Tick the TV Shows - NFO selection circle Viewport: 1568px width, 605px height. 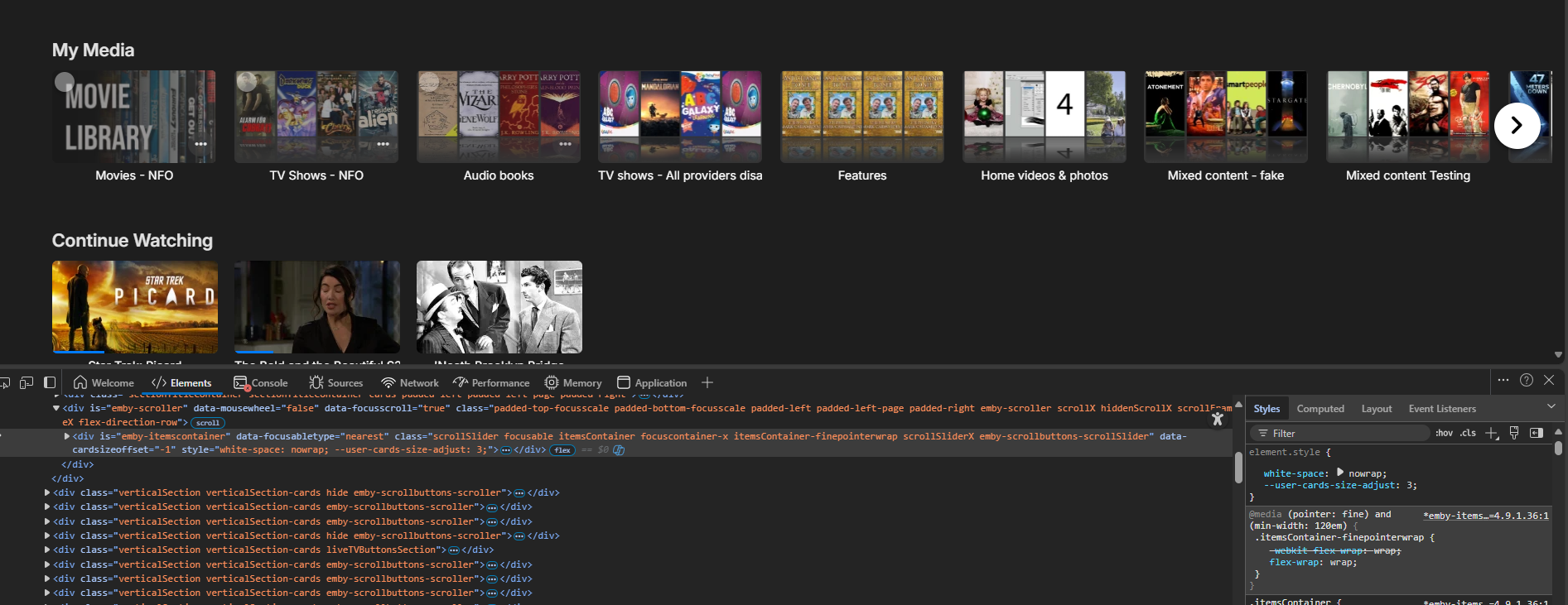tap(246, 82)
